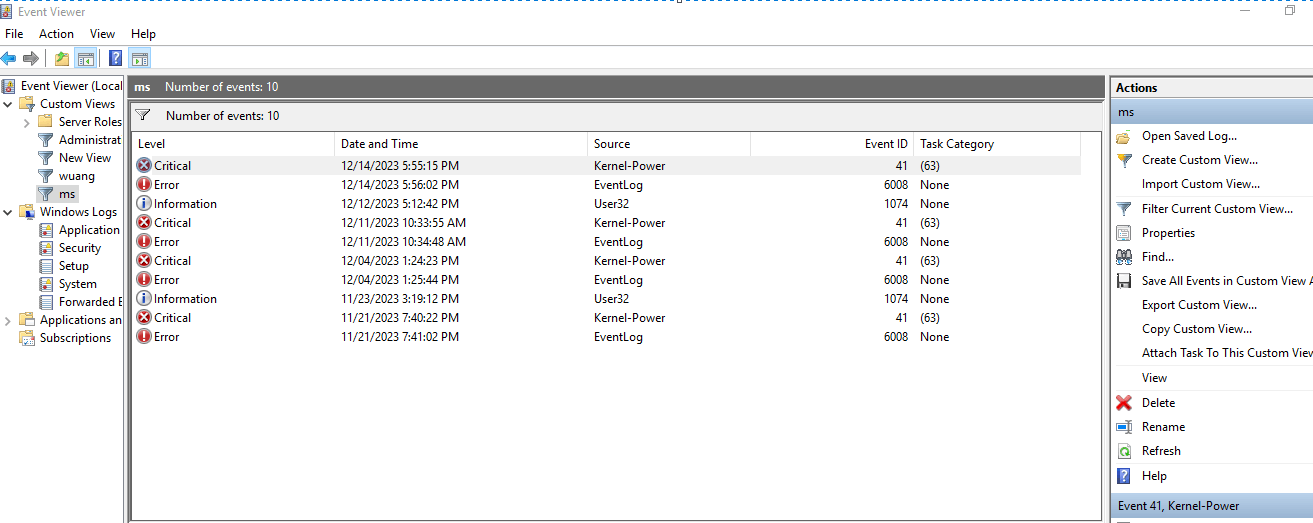
Task: Click Copy Custom View action
Action: (1197, 329)
